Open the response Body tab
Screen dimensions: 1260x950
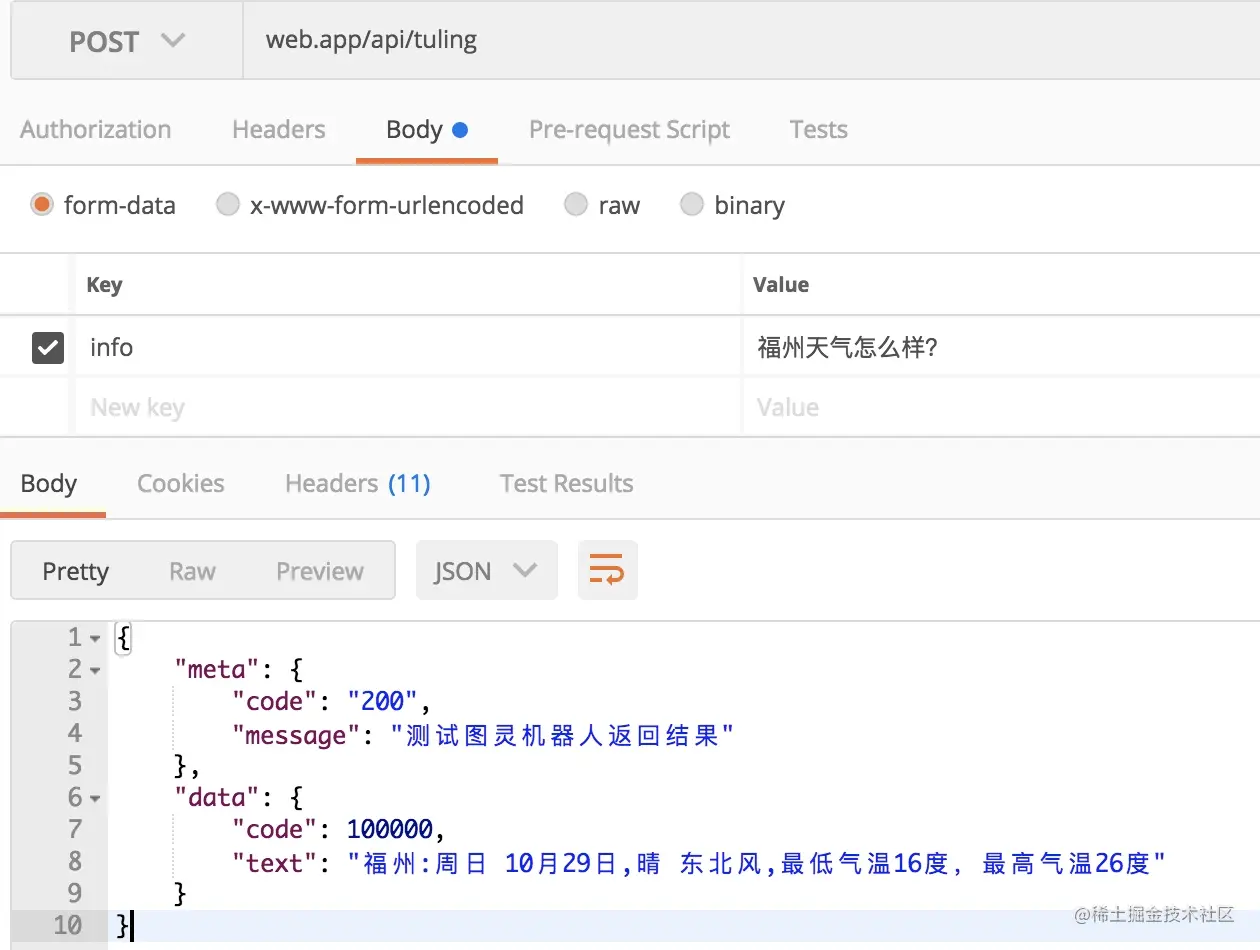point(49,484)
